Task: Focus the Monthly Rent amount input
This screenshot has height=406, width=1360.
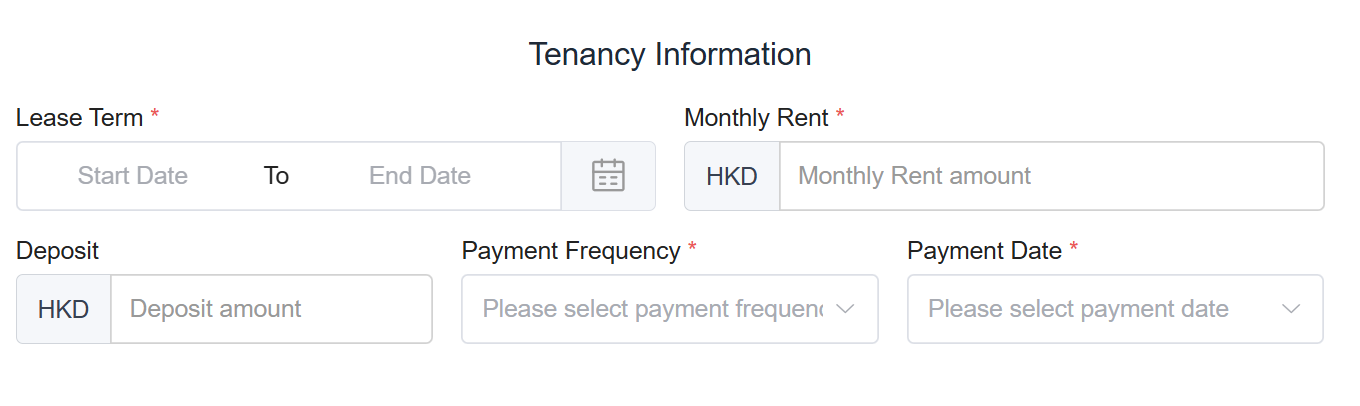Action: tap(1050, 176)
